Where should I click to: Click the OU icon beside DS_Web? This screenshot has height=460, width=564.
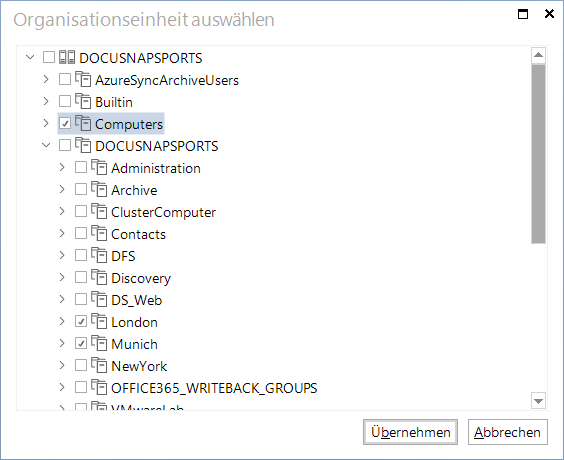99,299
